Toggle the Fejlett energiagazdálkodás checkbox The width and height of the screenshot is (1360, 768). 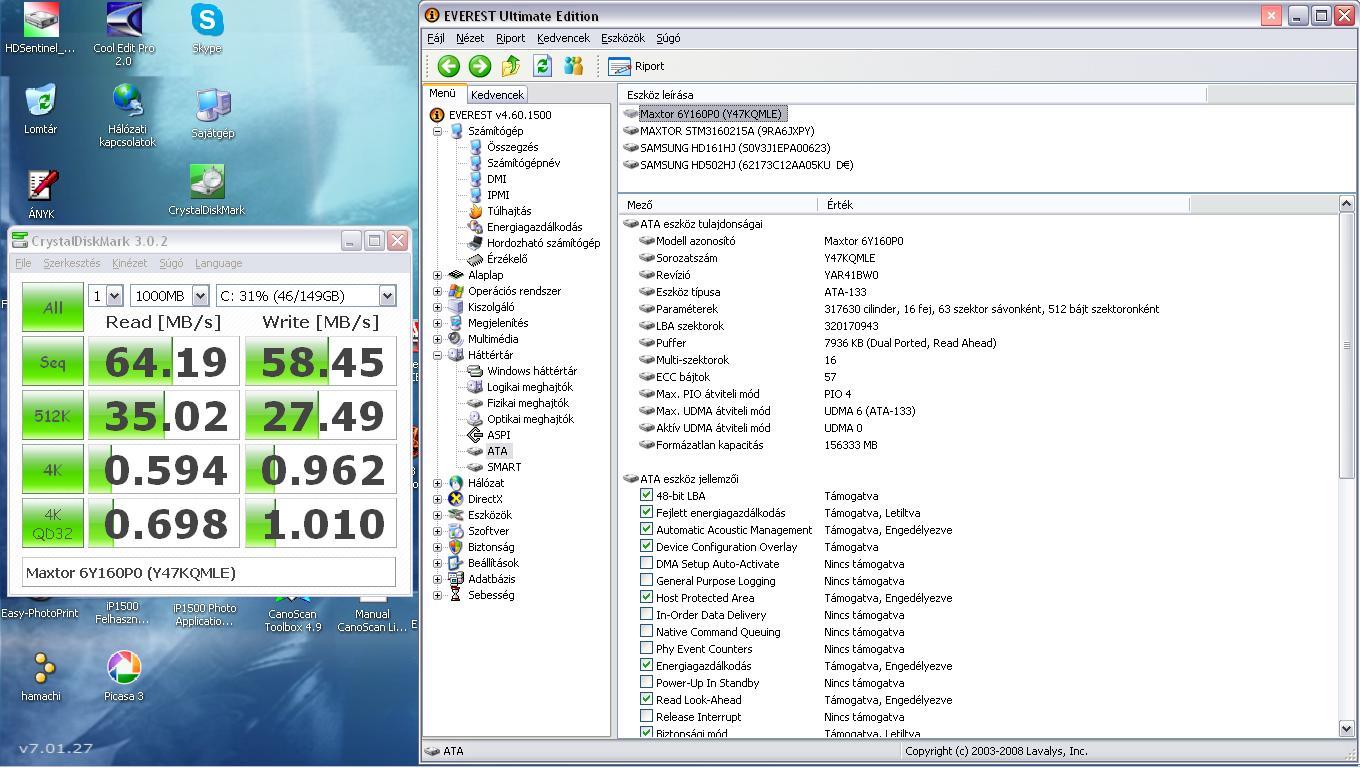coord(646,512)
